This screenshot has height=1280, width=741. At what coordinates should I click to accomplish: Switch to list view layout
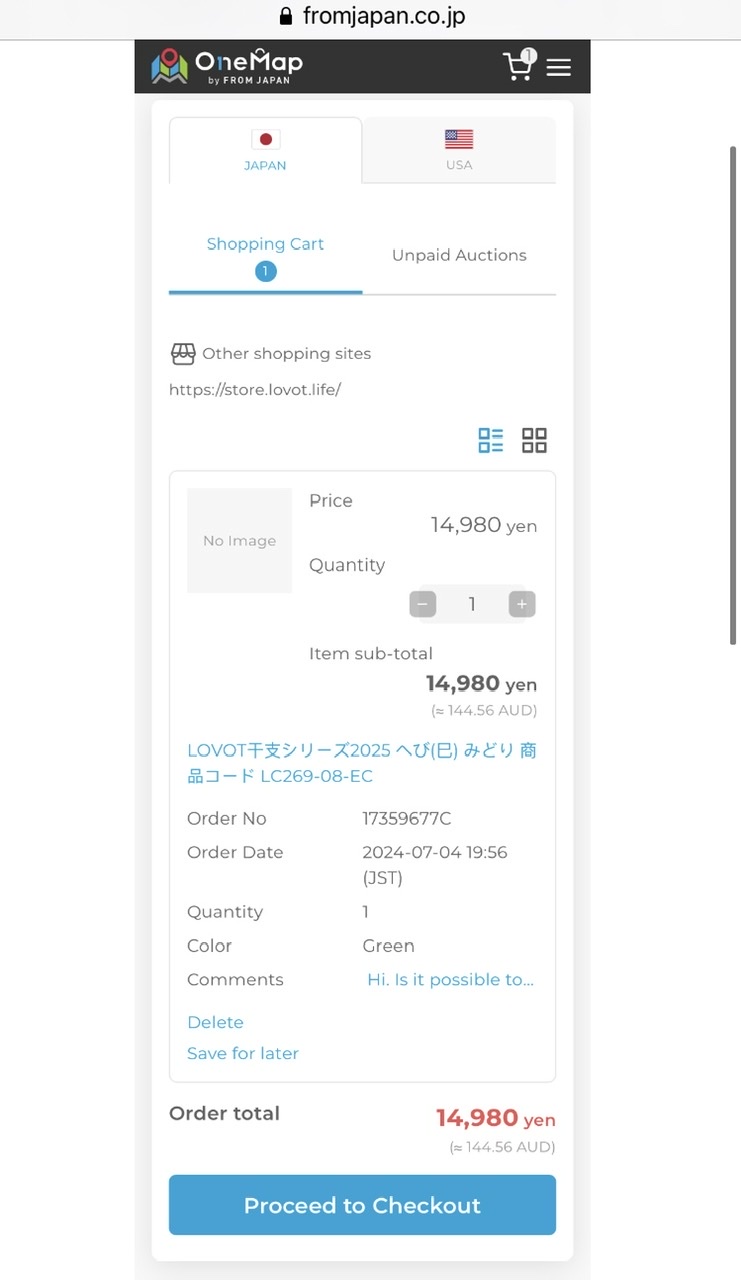click(491, 440)
